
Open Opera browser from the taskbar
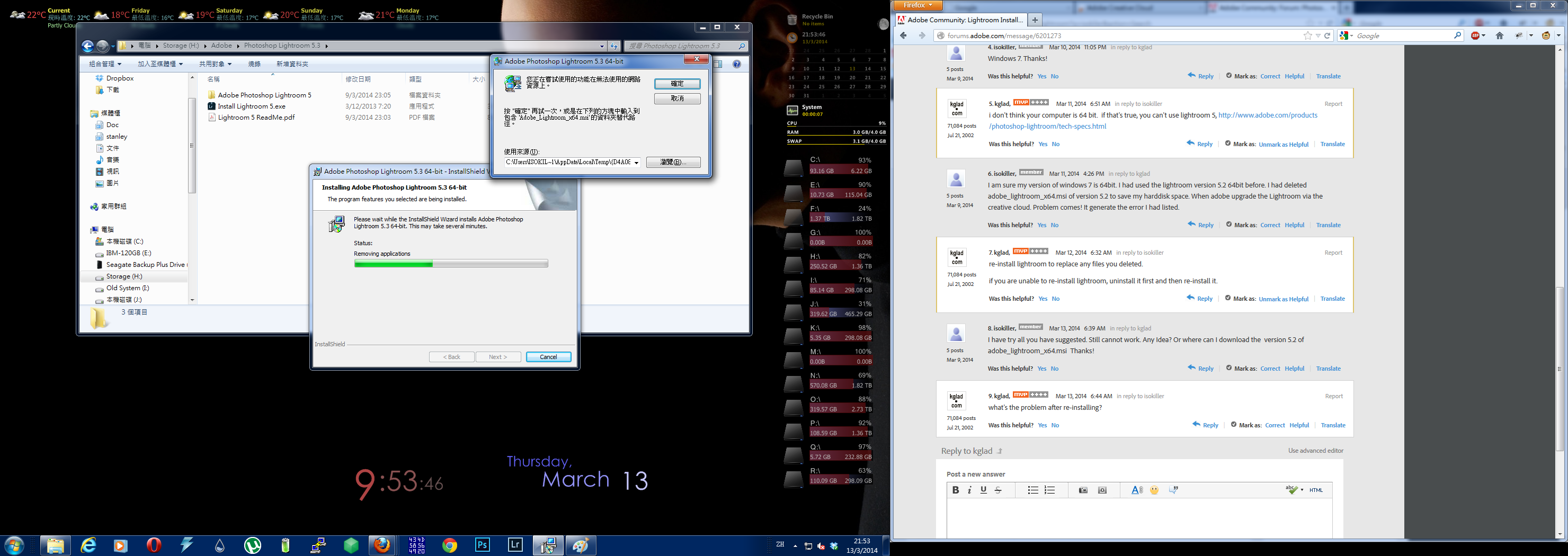(154, 545)
